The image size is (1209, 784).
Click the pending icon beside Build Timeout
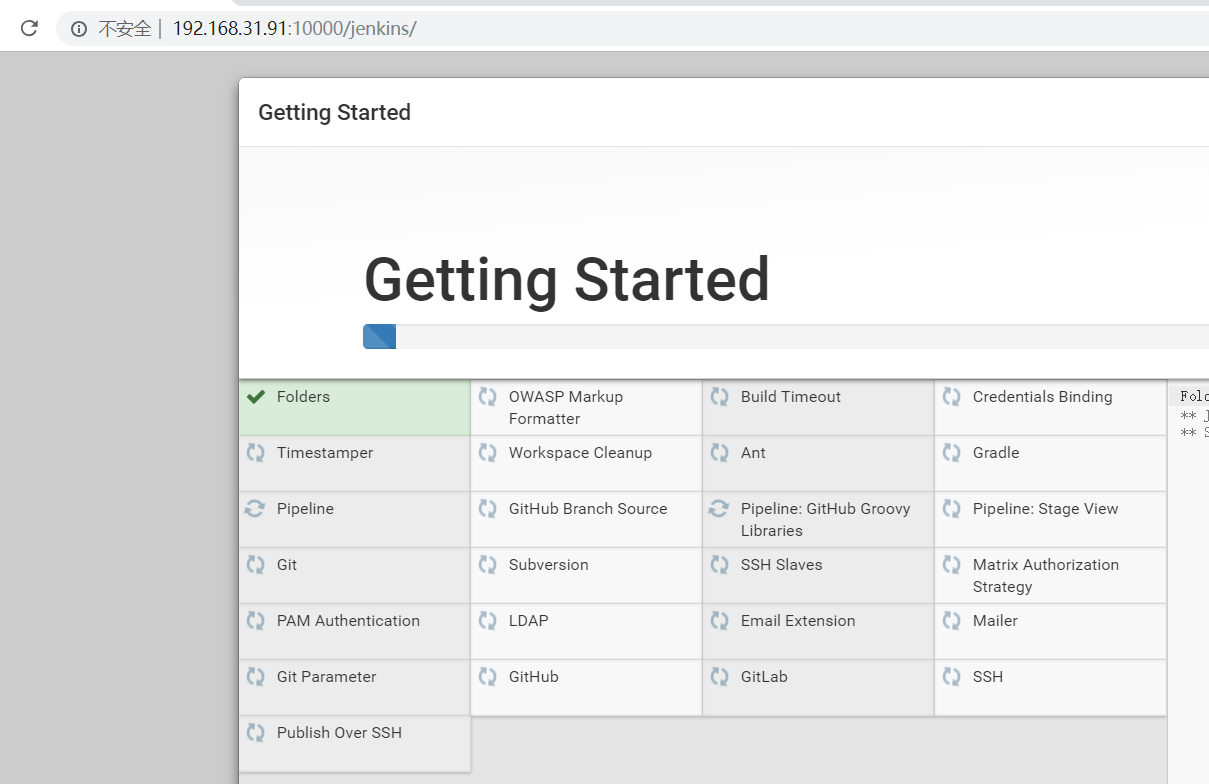pyautogui.click(x=720, y=397)
